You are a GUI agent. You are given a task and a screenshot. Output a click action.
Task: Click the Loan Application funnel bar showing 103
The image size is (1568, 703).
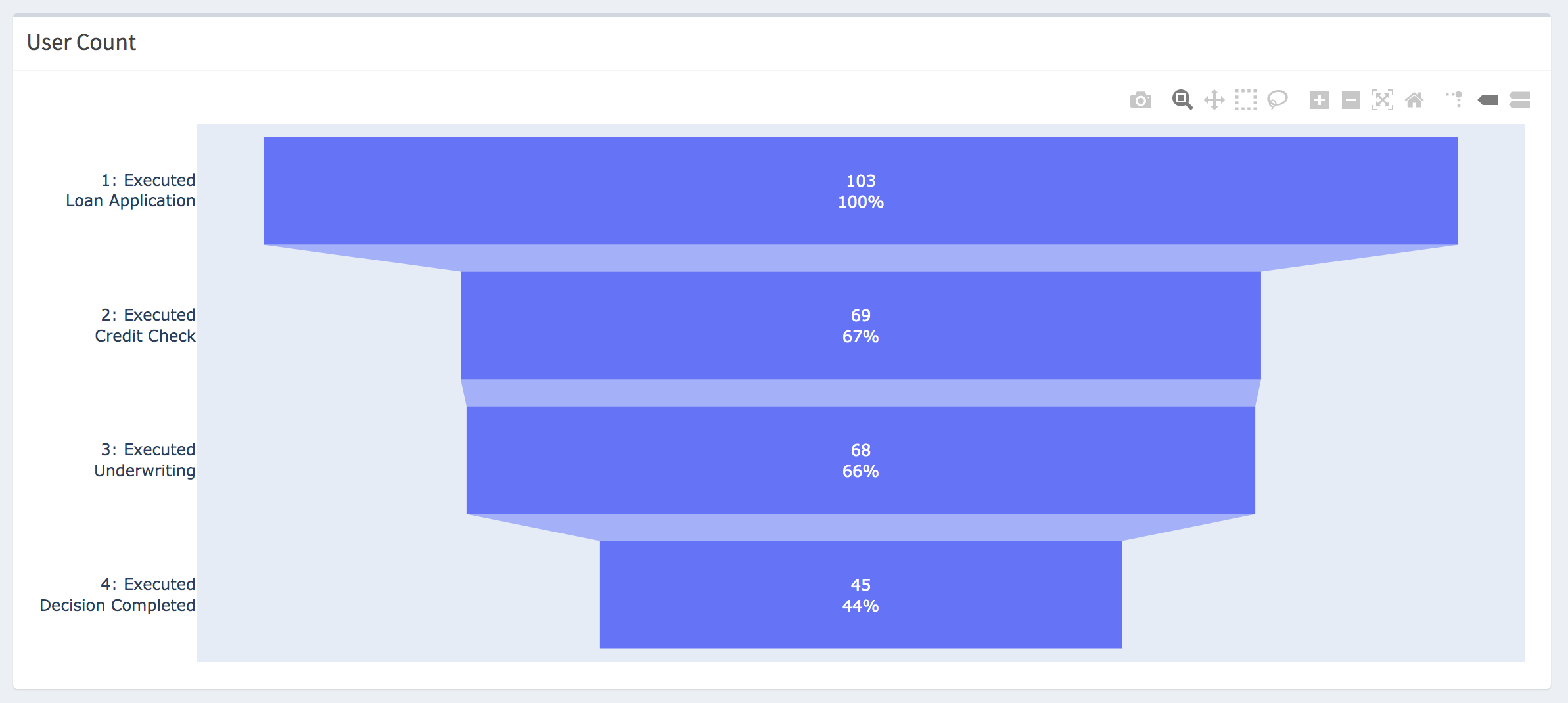tap(861, 191)
